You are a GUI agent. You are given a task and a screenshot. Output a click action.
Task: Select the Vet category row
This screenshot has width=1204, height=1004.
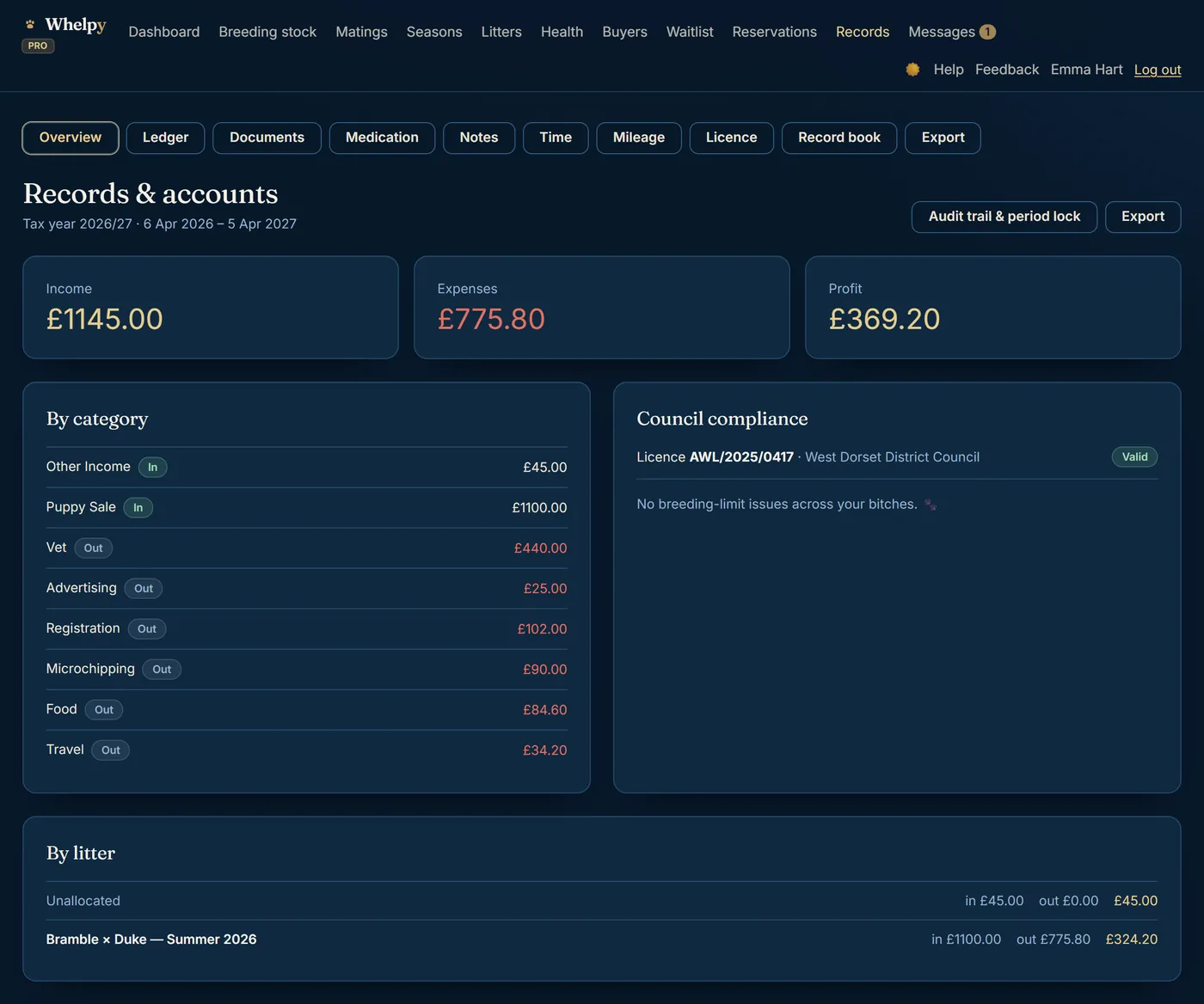coord(306,548)
